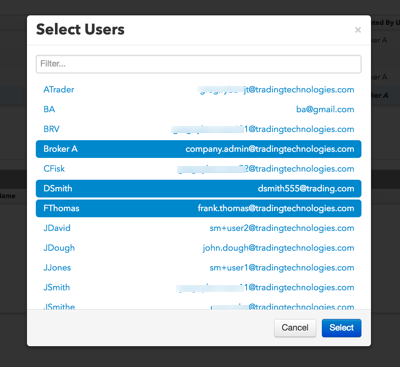This screenshot has width=400, height=367.
Task: Cancel the user selection
Action: coord(295,328)
